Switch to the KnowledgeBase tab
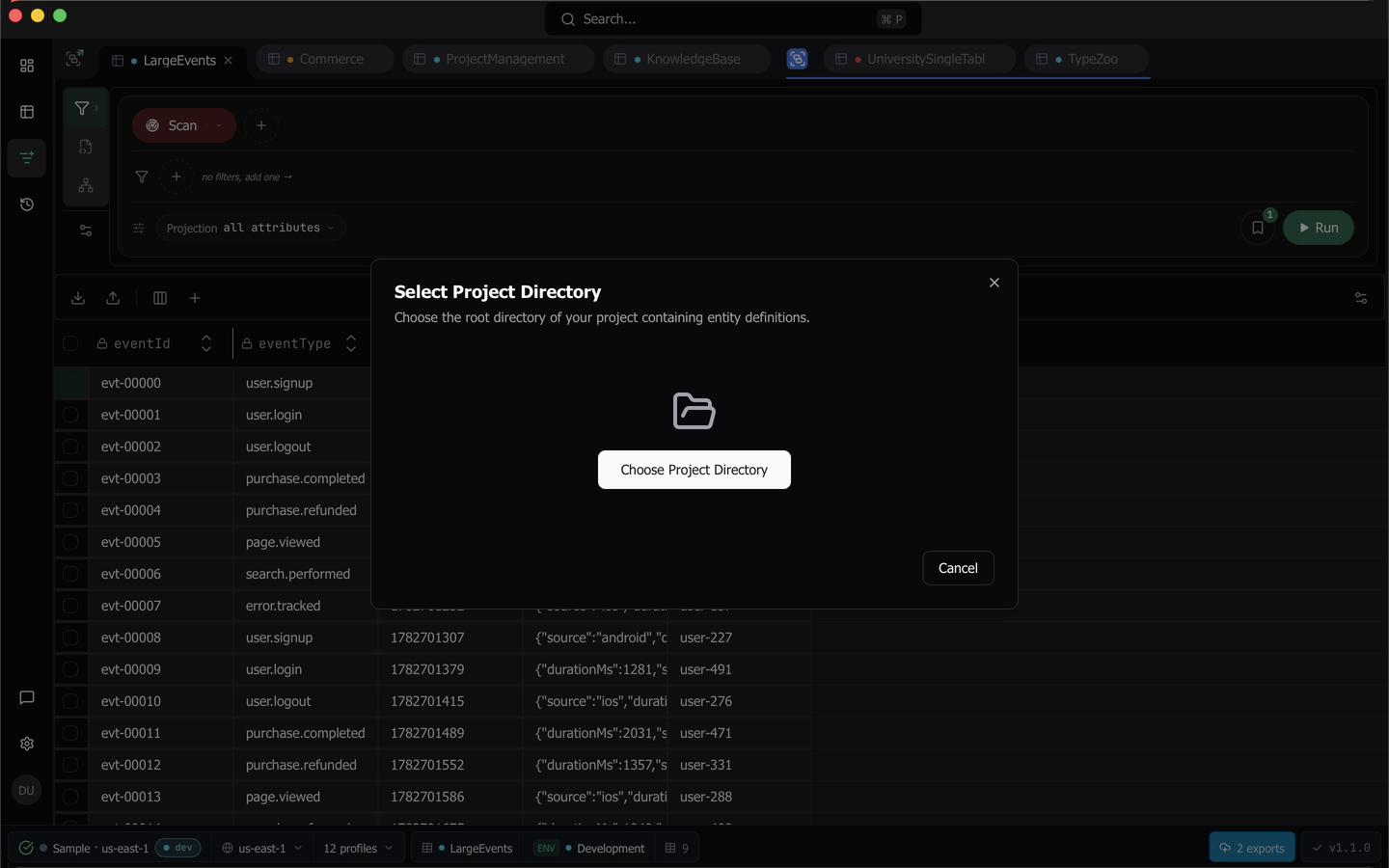 coord(687,59)
